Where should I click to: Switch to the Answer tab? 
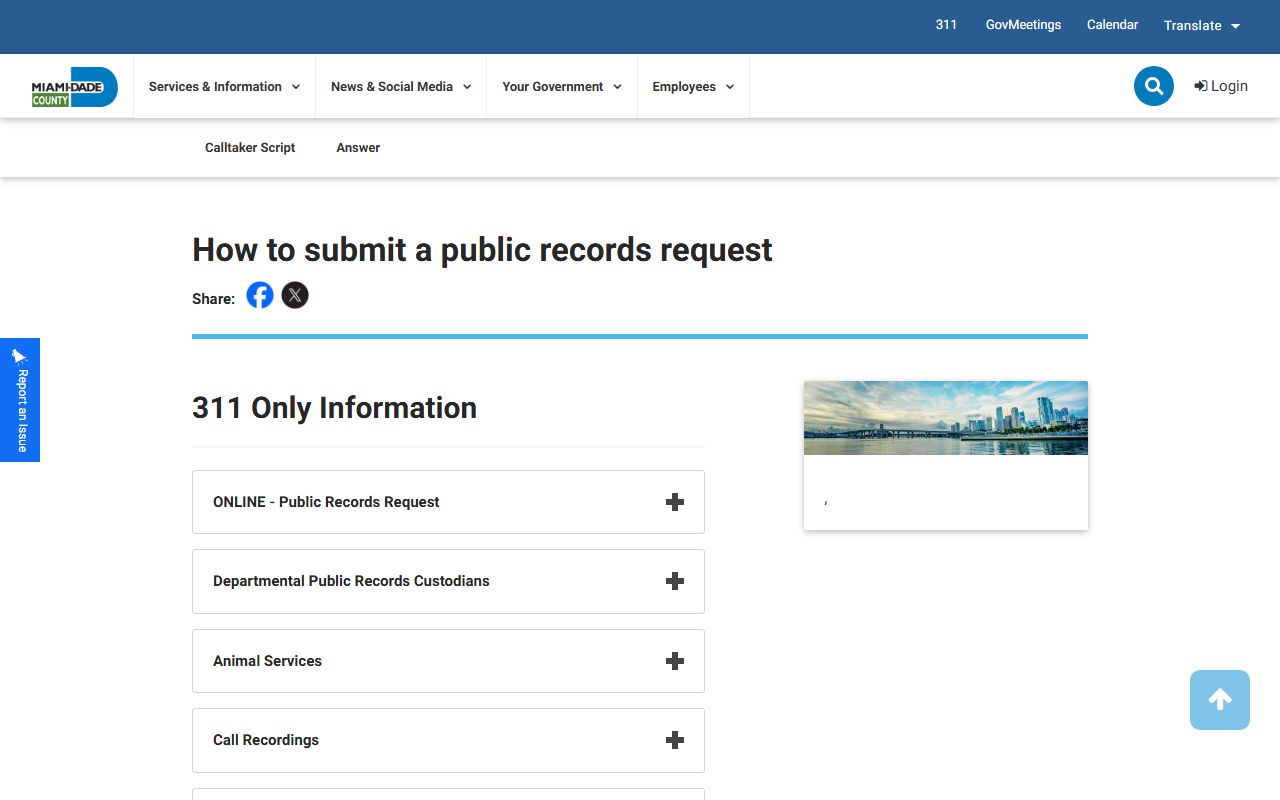coord(358,148)
